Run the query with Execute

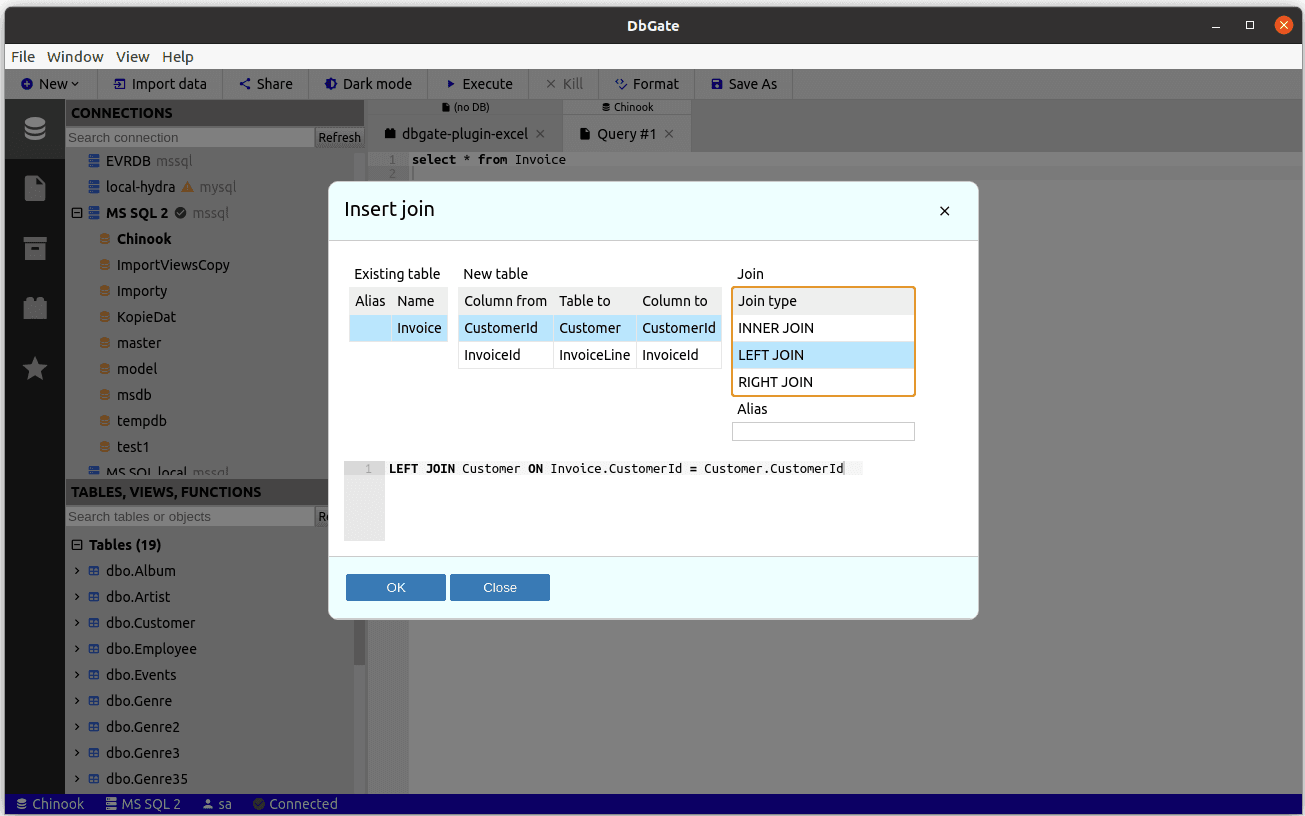point(477,84)
